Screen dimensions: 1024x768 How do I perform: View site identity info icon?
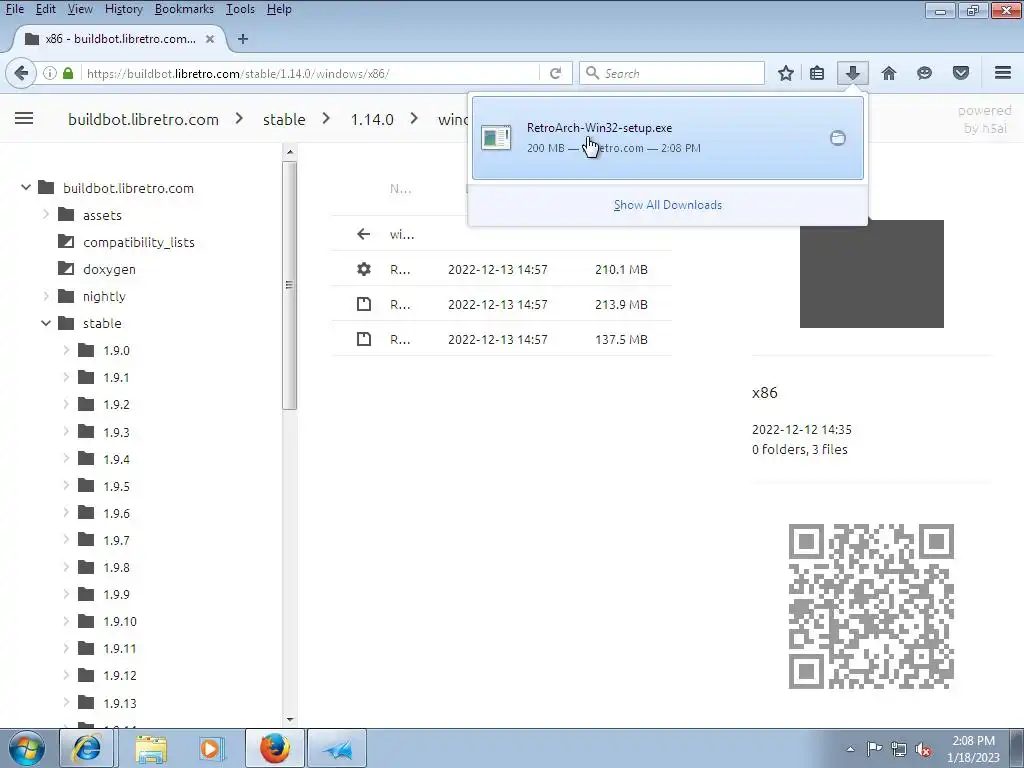point(49,73)
